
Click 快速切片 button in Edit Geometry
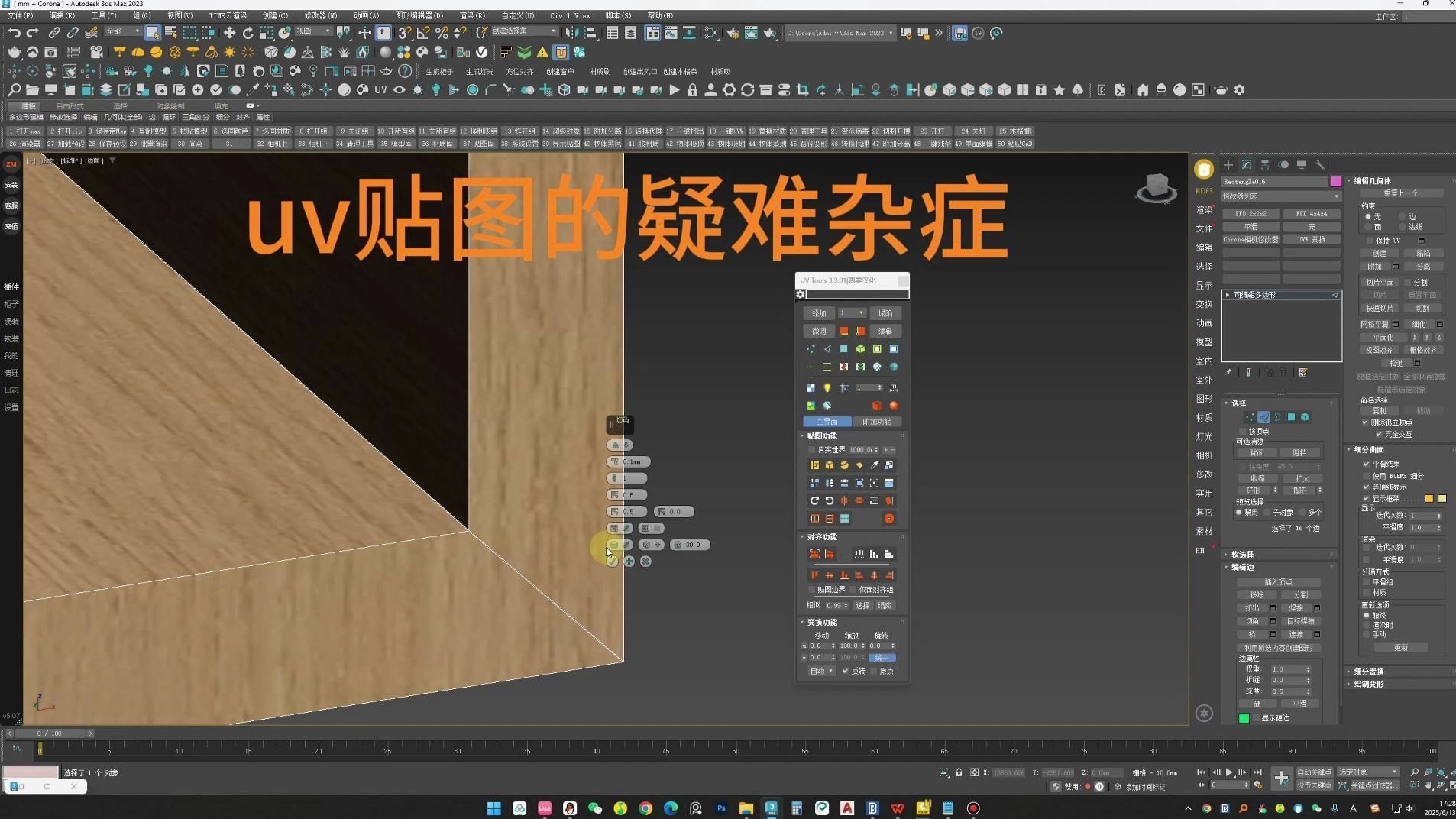click(x=1380, y=309)
